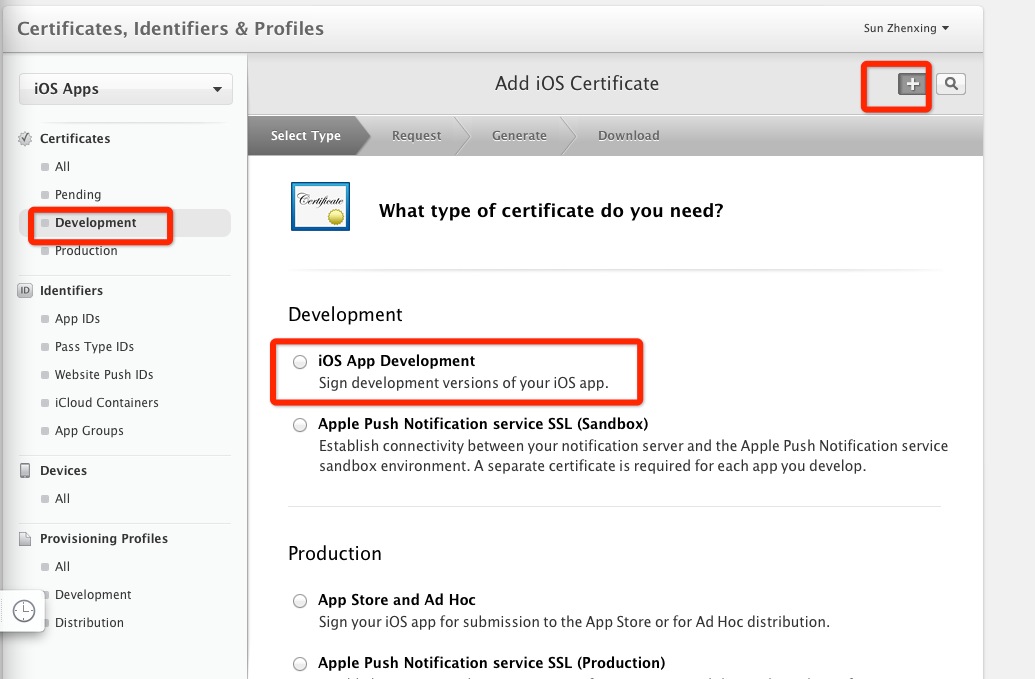Open Pending certificates
The width and height of the screenshot is (1035, 679).
pyautogui.click(x=78, y=195)
